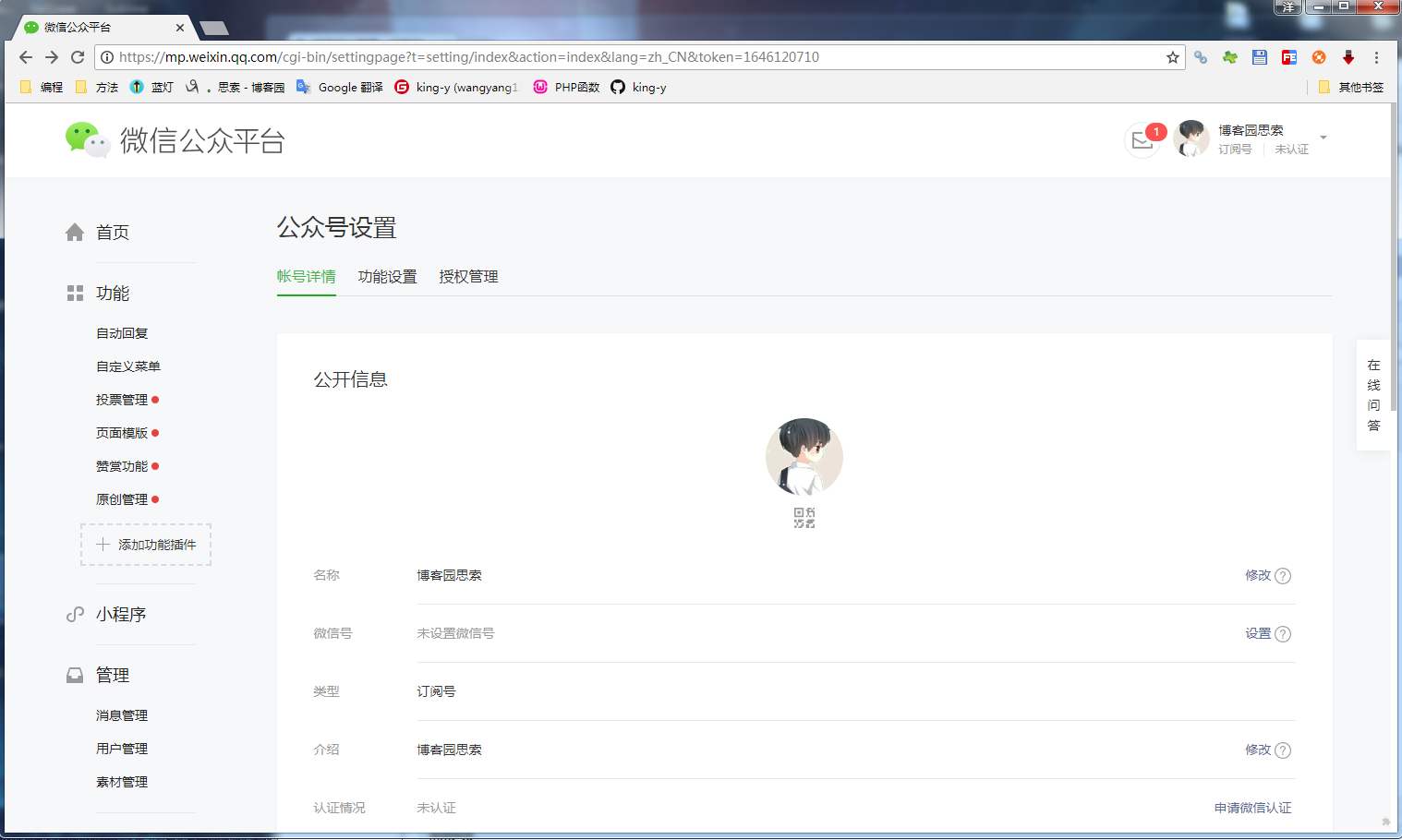Image resolution: width=1402 pixels, height=840 pixels.
Task: Click the 申请微信认证 link
Action: pos(1253,808)
